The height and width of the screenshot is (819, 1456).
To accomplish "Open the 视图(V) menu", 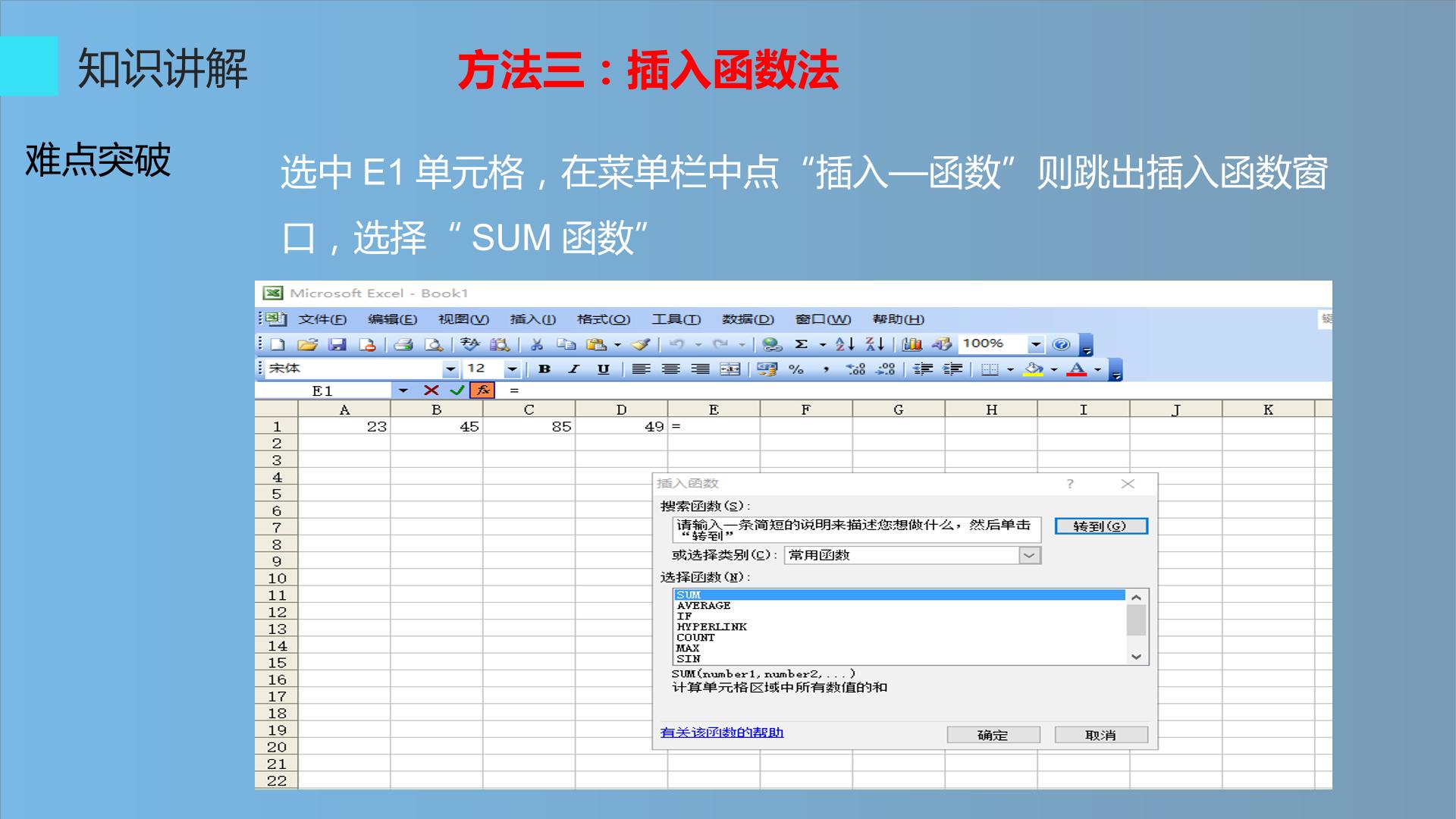I will coord(463,319).
